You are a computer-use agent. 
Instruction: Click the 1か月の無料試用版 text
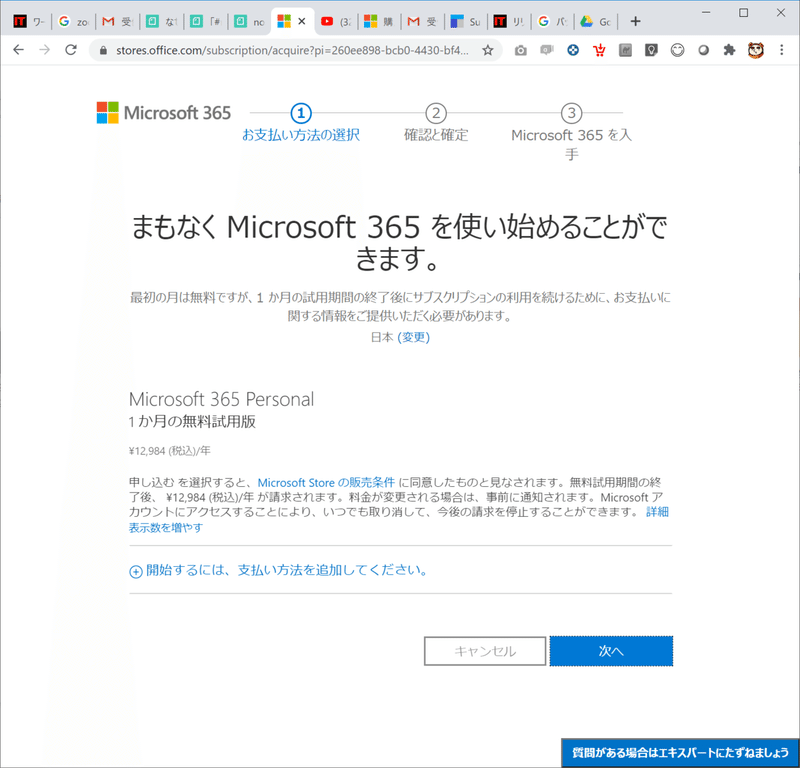coord(192,422)
